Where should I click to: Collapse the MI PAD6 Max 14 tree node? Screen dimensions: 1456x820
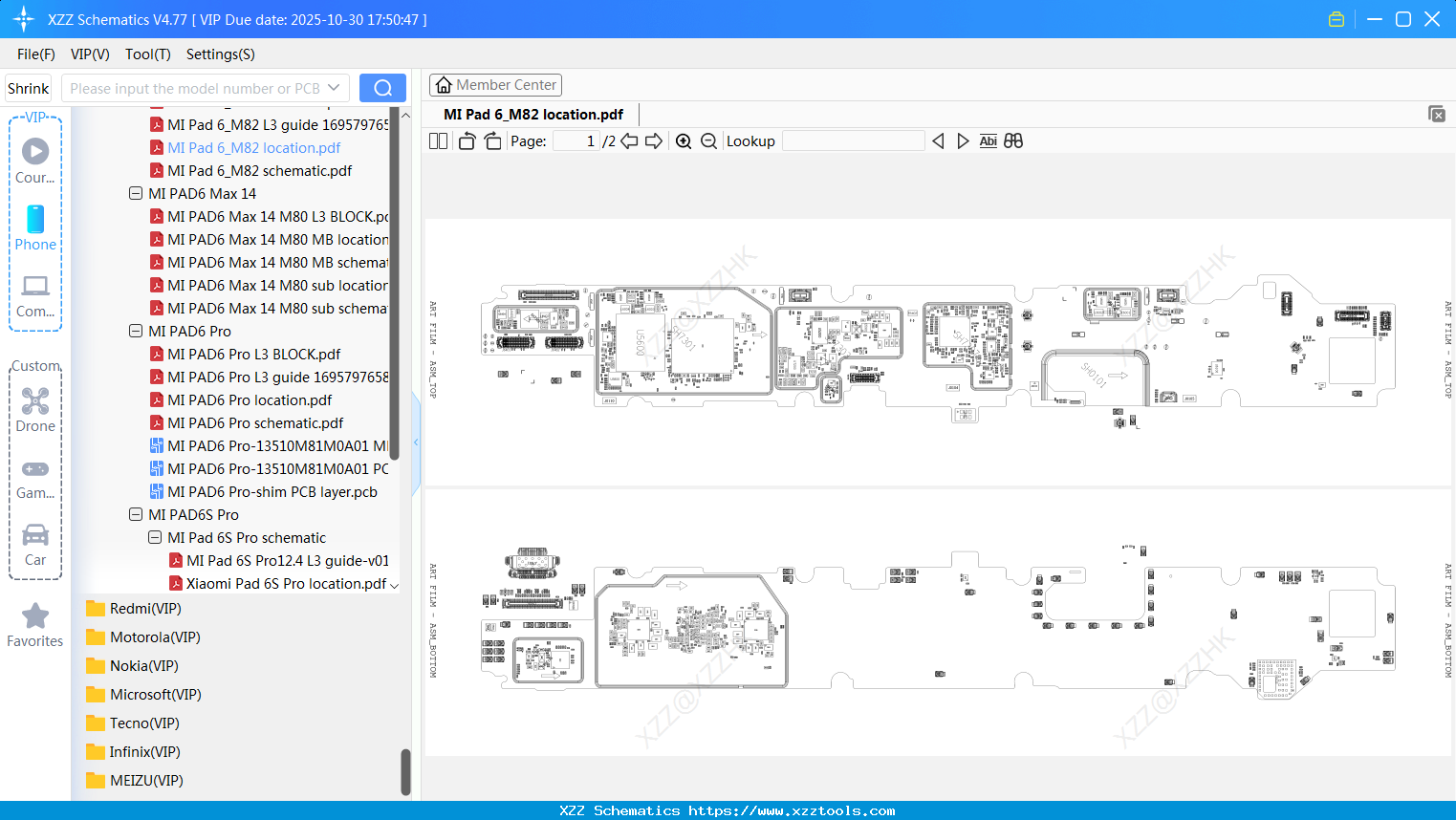point(136,194)
